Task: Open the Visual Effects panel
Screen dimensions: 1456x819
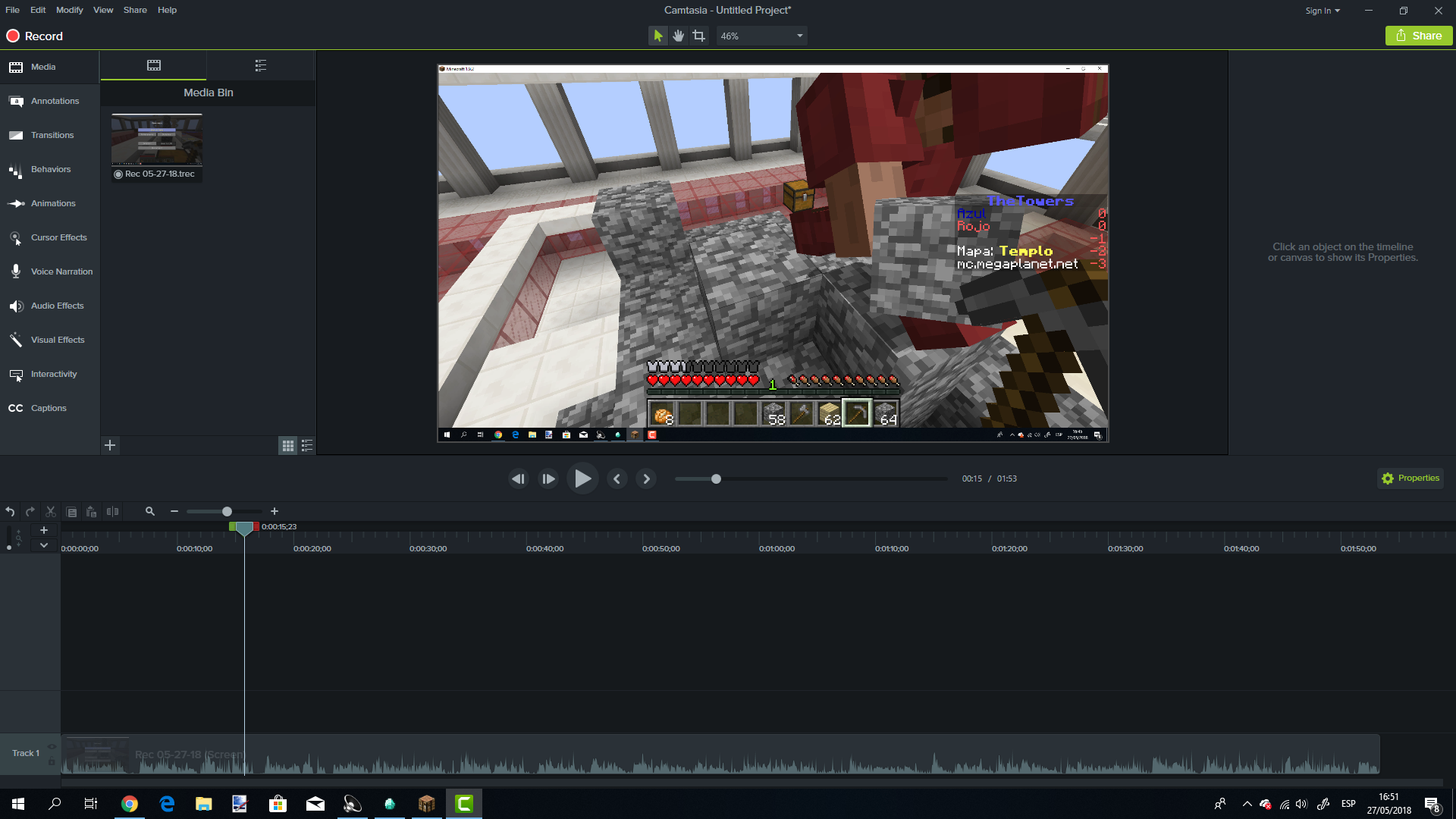Action: click(x=49, y=340)
